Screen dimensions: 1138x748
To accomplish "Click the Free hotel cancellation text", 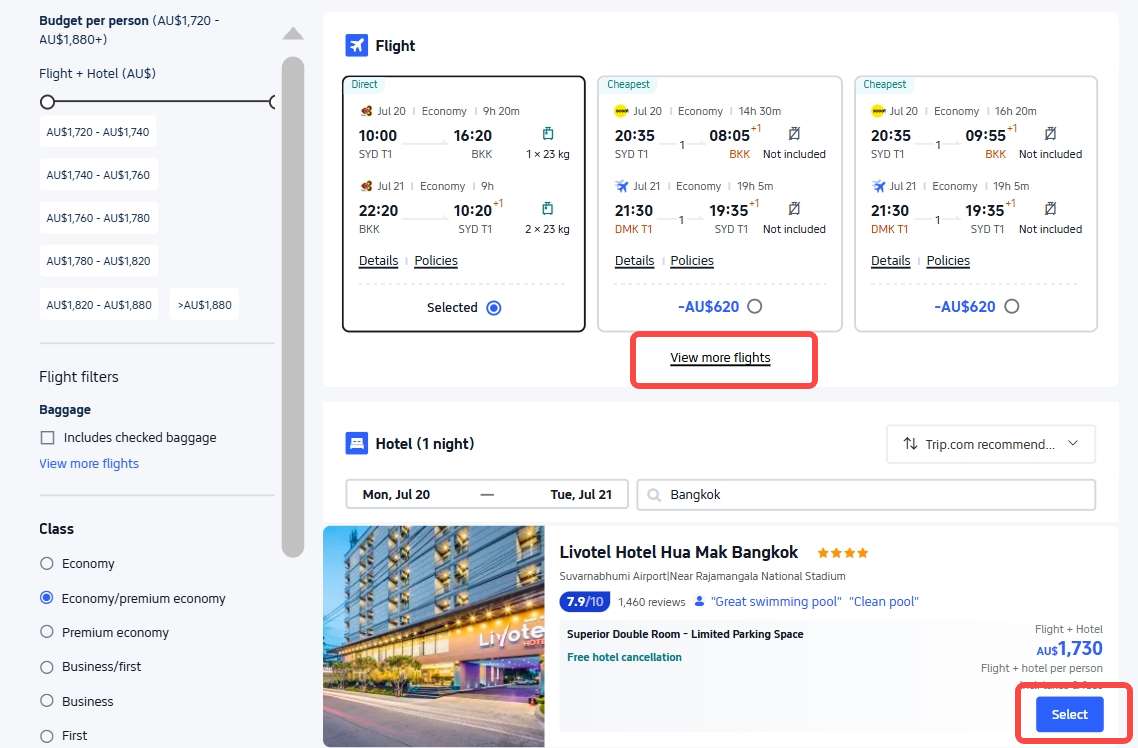I will pyautogui.click(x=624, y=657).
